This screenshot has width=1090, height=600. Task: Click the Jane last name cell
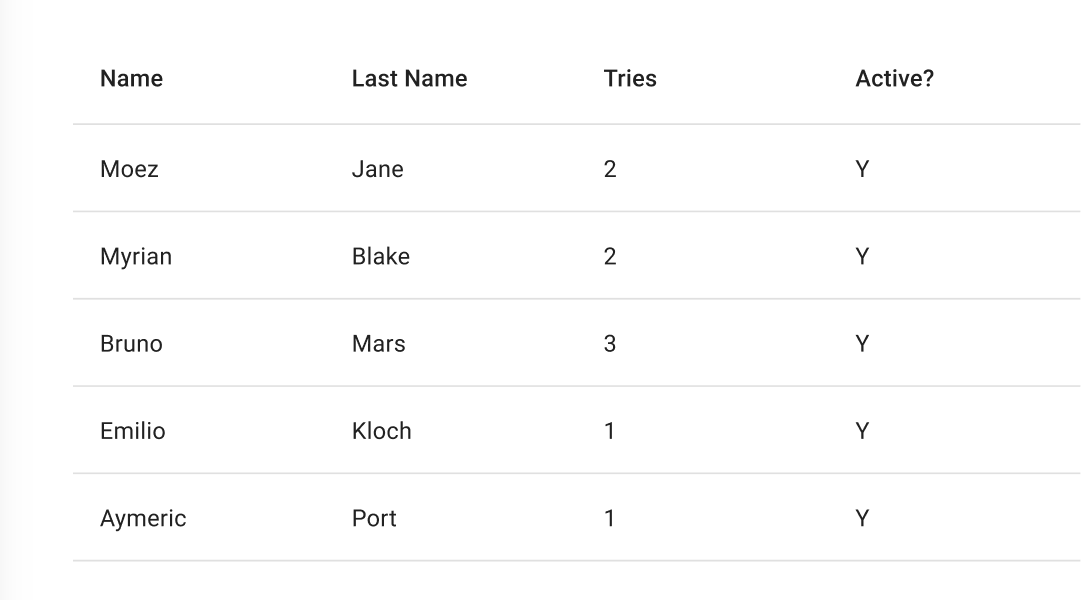[377, 169]
